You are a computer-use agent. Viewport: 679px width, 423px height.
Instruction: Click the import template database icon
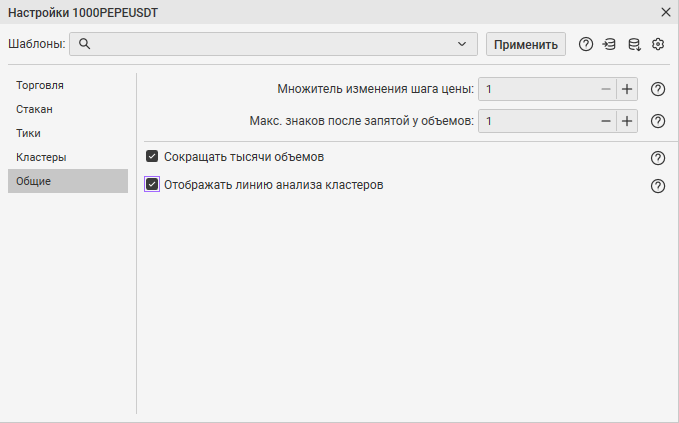click(609, 44)
